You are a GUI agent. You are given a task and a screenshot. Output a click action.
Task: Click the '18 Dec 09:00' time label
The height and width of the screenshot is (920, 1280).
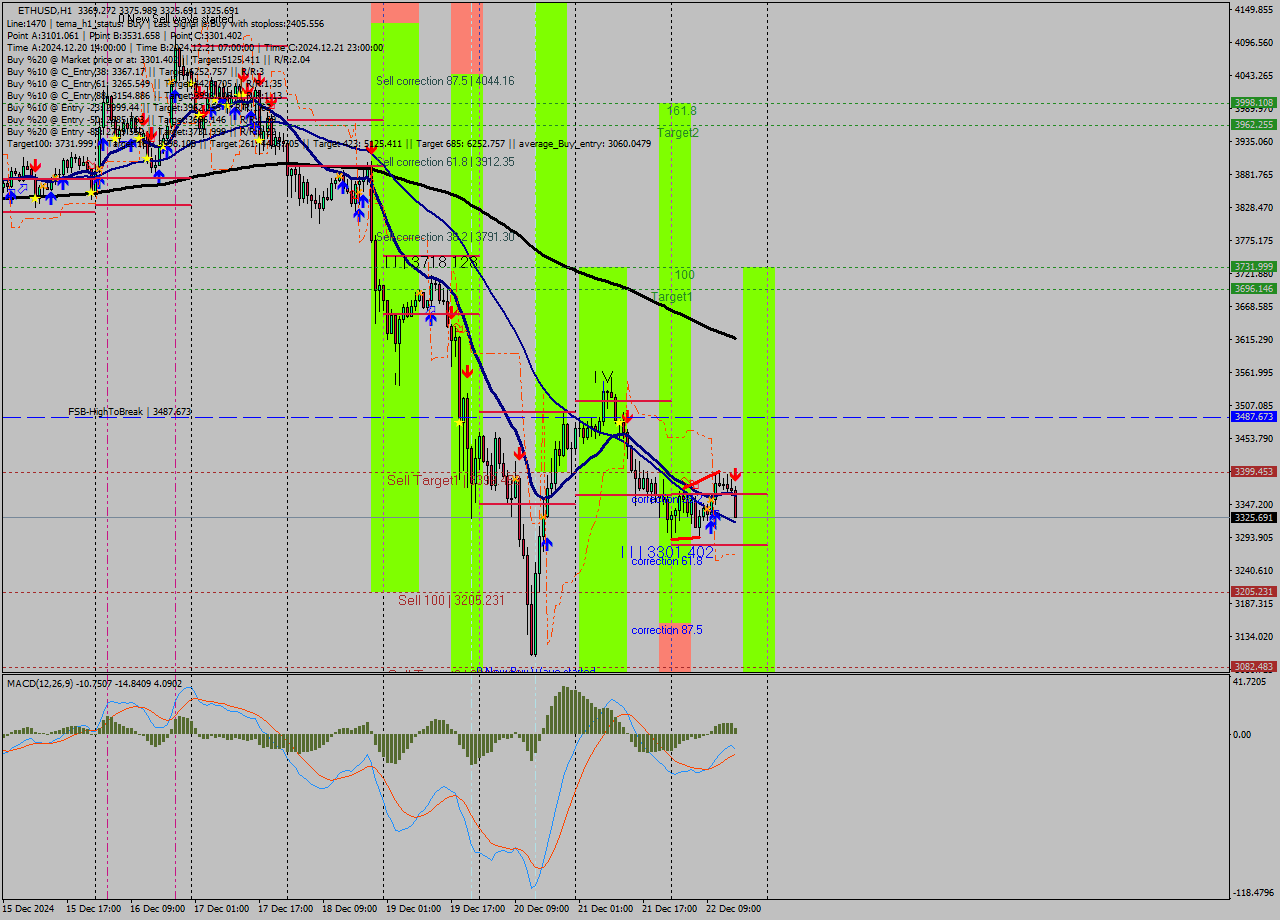tap(350, 909)
